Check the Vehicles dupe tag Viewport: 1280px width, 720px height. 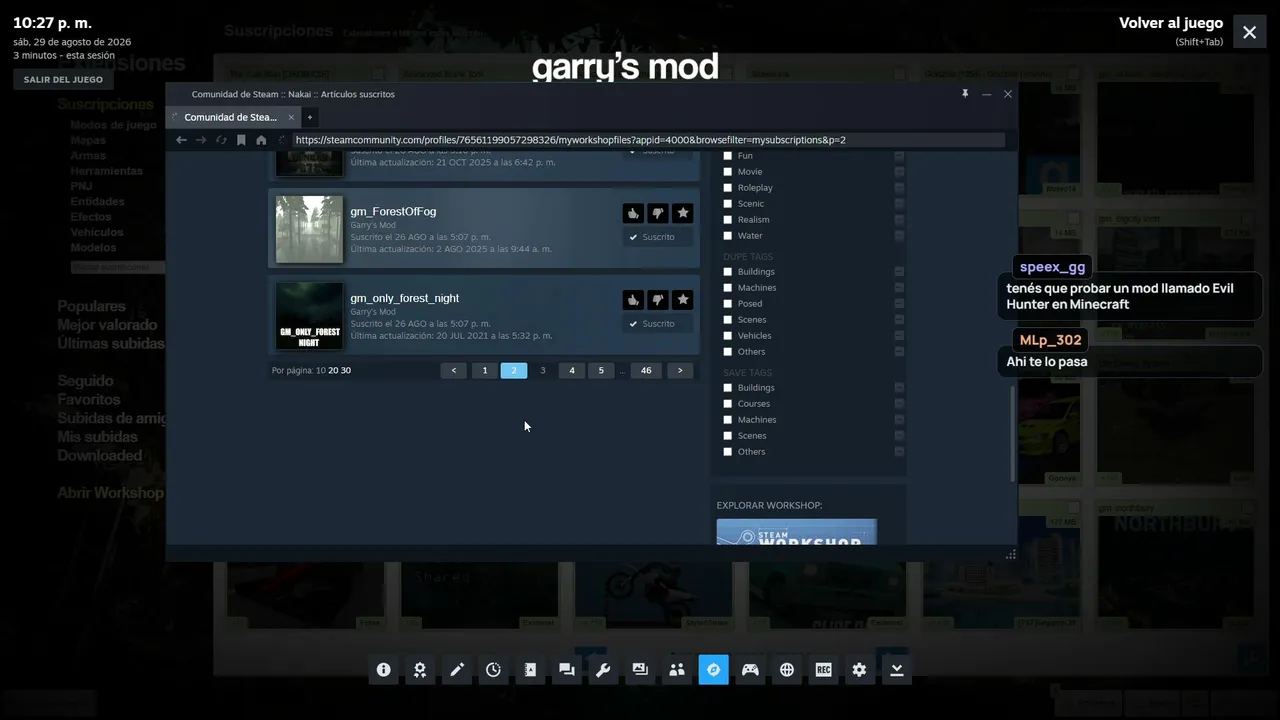(728, 336)
